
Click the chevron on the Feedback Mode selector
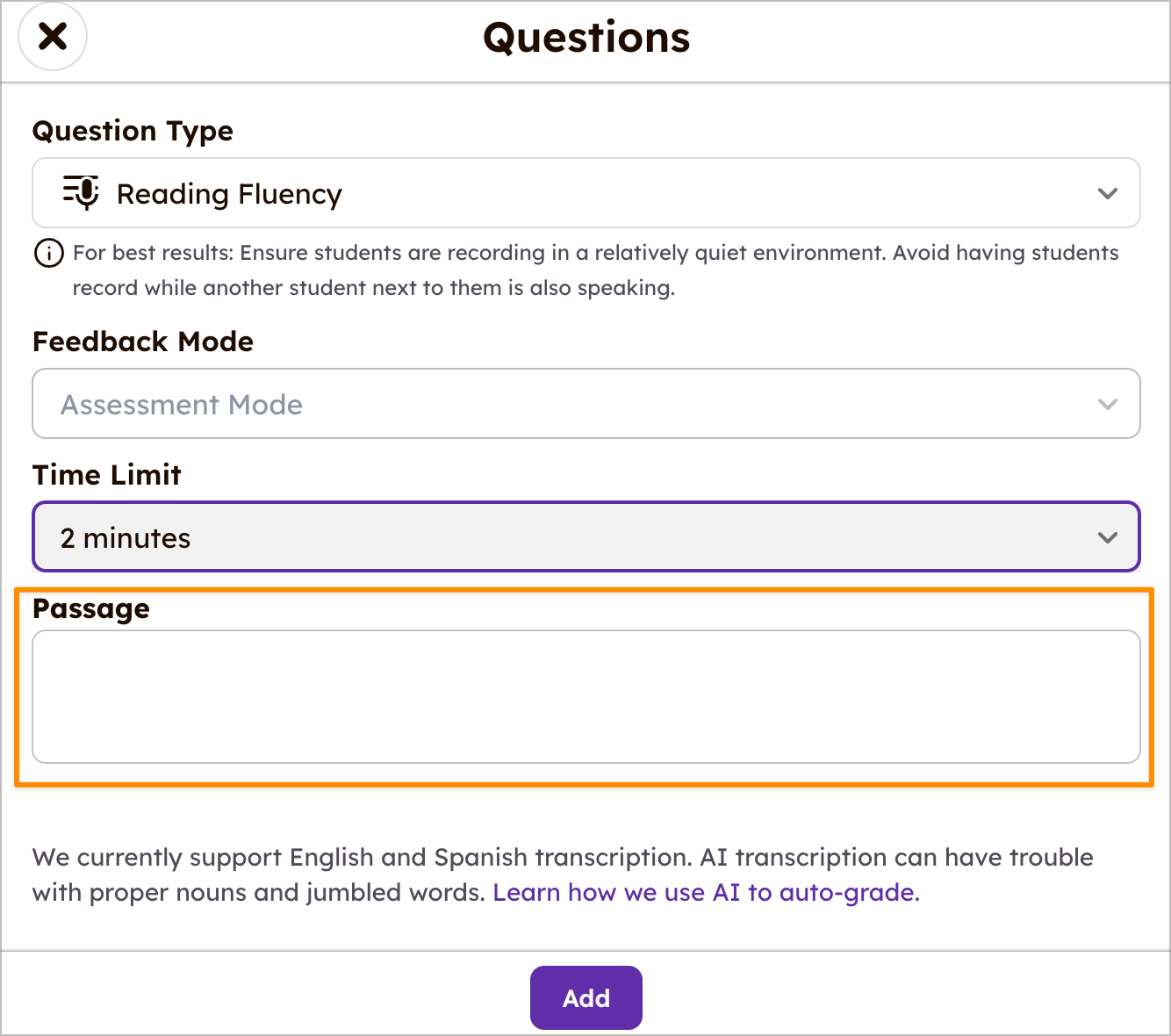pos(1108,404)
